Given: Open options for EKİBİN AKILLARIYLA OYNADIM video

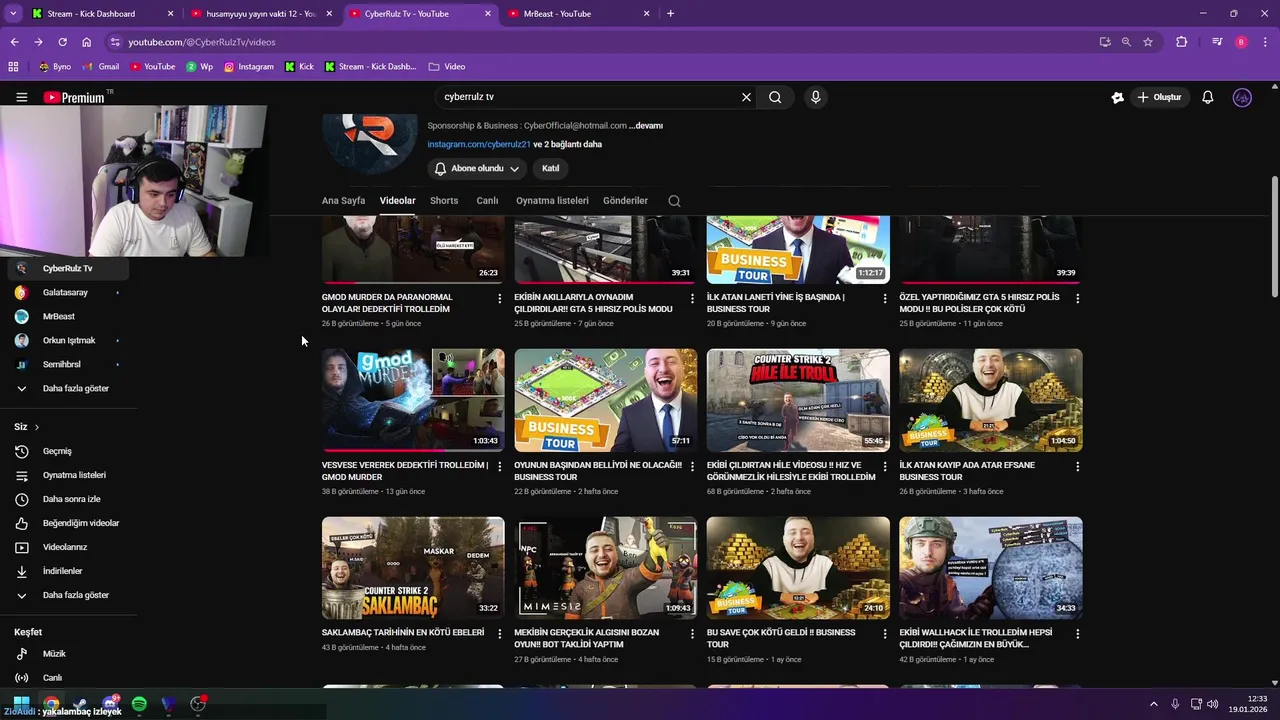Looking at the screenshot, I should [x=692, y=298].
